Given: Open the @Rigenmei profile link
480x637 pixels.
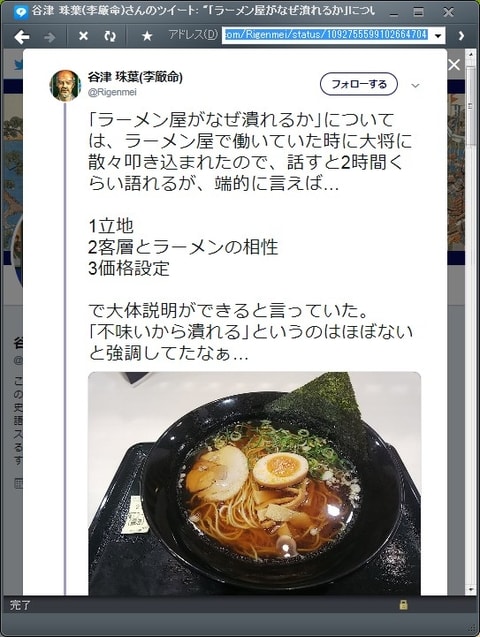Looking at the screenshot, I should (x=112, y=92).
